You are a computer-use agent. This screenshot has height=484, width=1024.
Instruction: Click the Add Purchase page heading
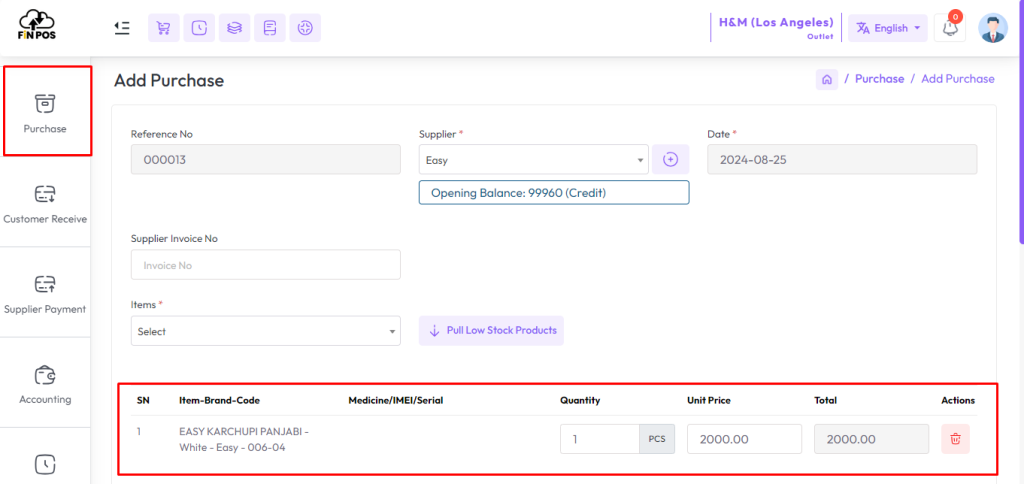click(x=169, y=80)
